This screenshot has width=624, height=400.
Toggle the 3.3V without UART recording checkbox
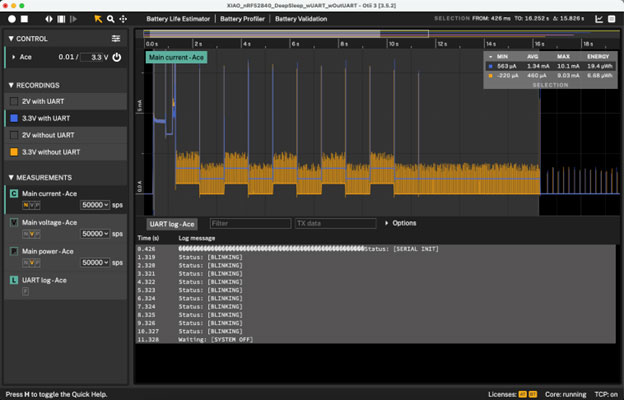point(14,152)
